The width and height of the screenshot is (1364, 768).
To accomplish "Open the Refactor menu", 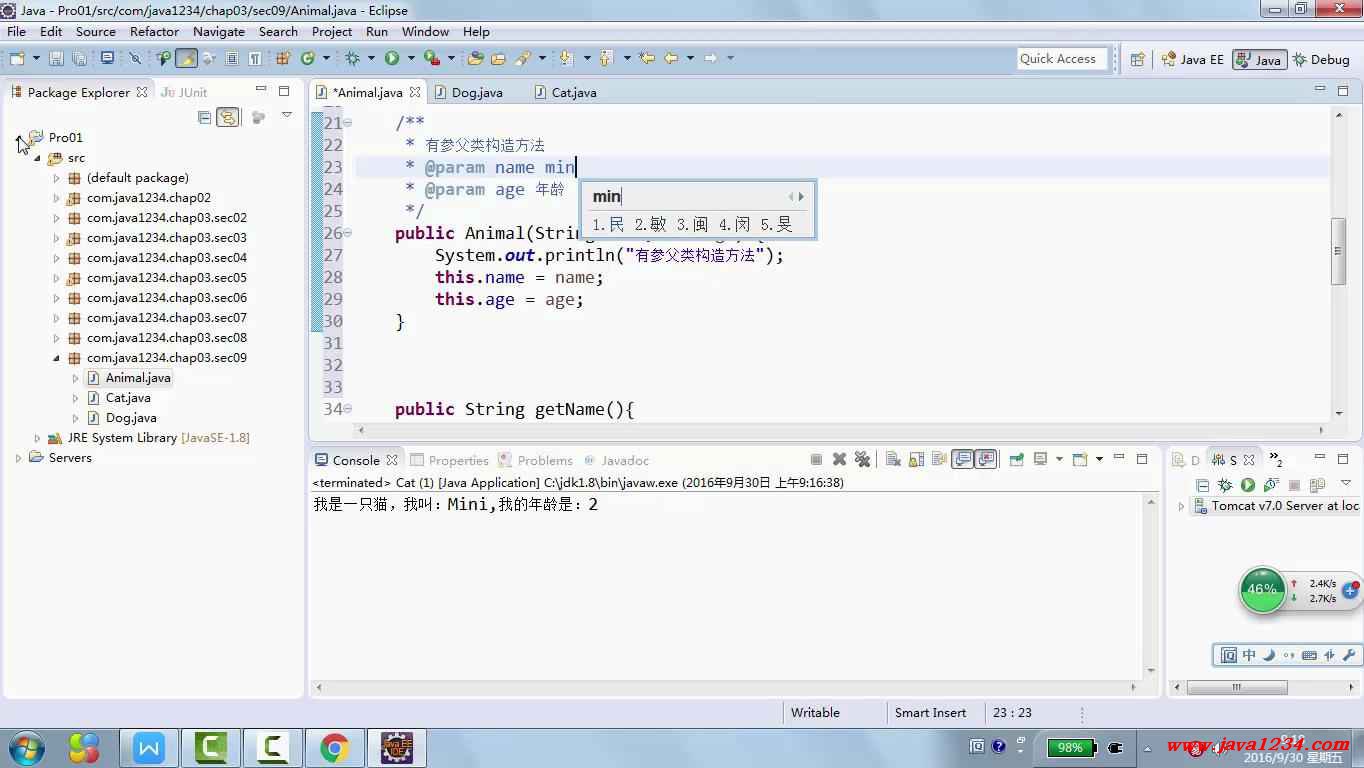I will [x=154, y=31].
